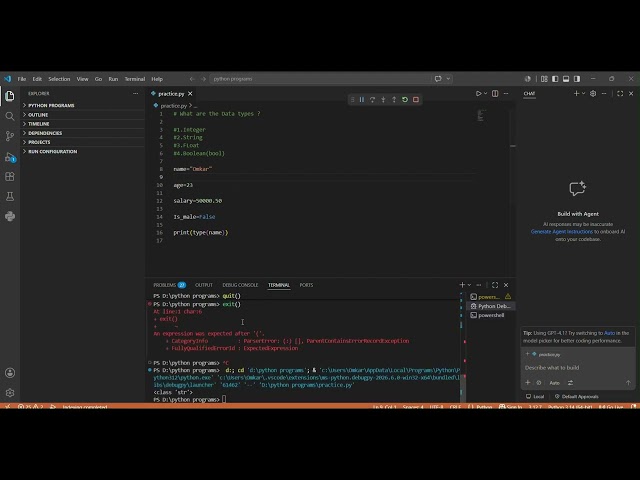Open the chat tools configuration icon

570,382
